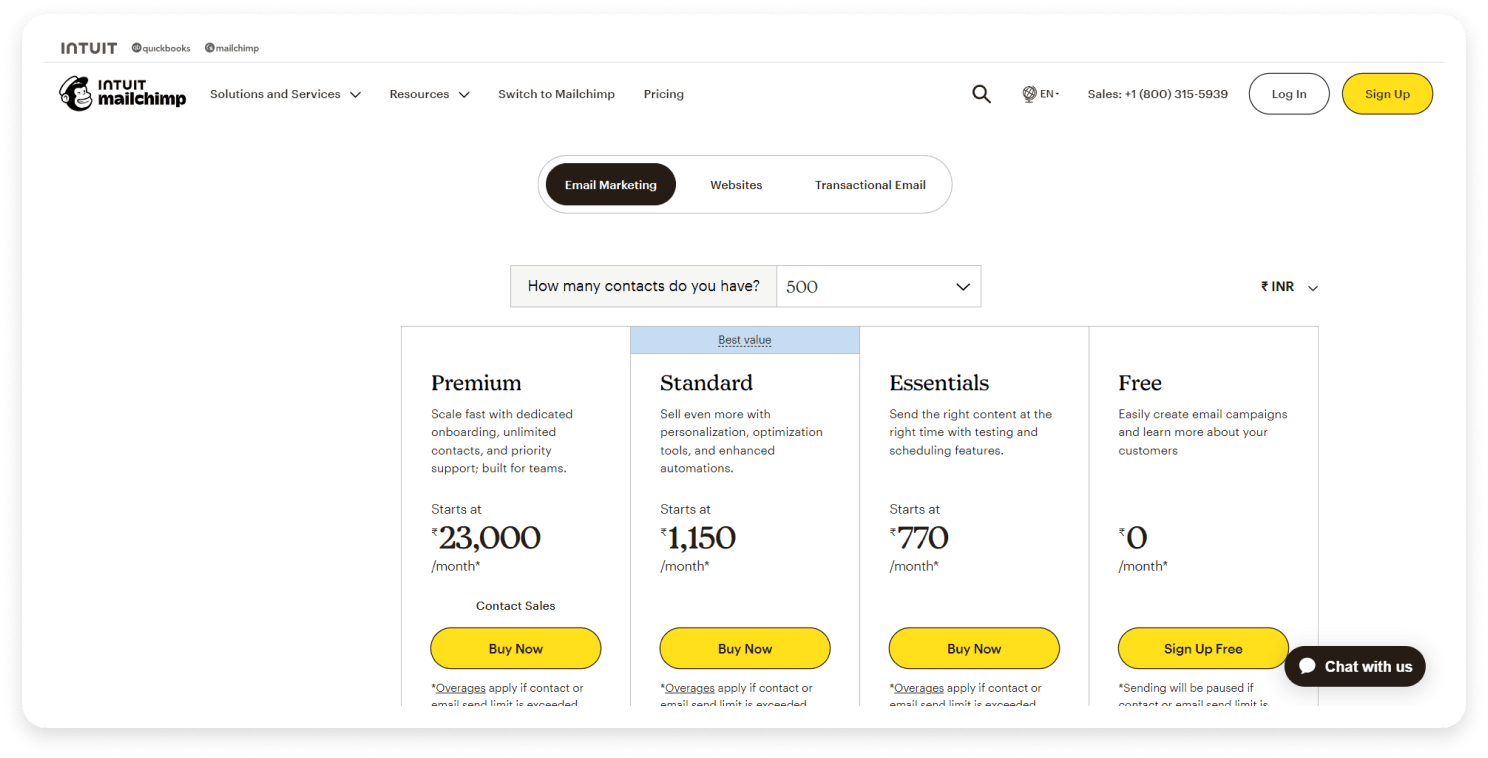Viewport: 1488px width, 758px height.
Task: Switch to the Websites tab
Action: 736,184
